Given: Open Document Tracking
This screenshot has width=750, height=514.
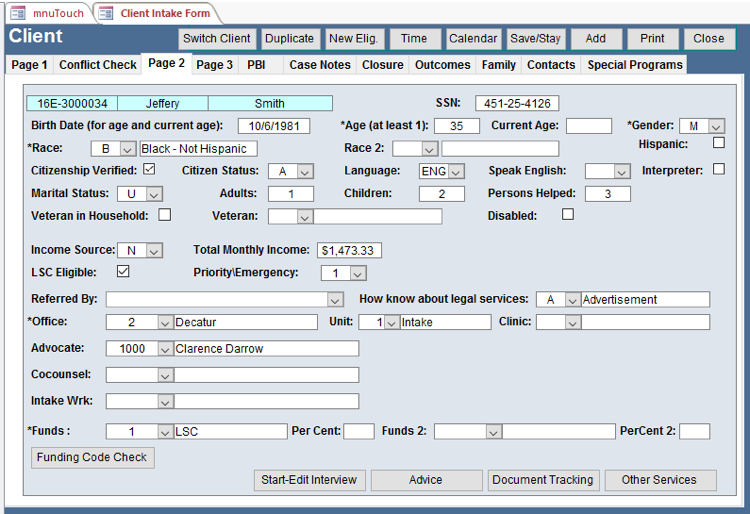Looking at the screenshot, I should click(543, 480).
